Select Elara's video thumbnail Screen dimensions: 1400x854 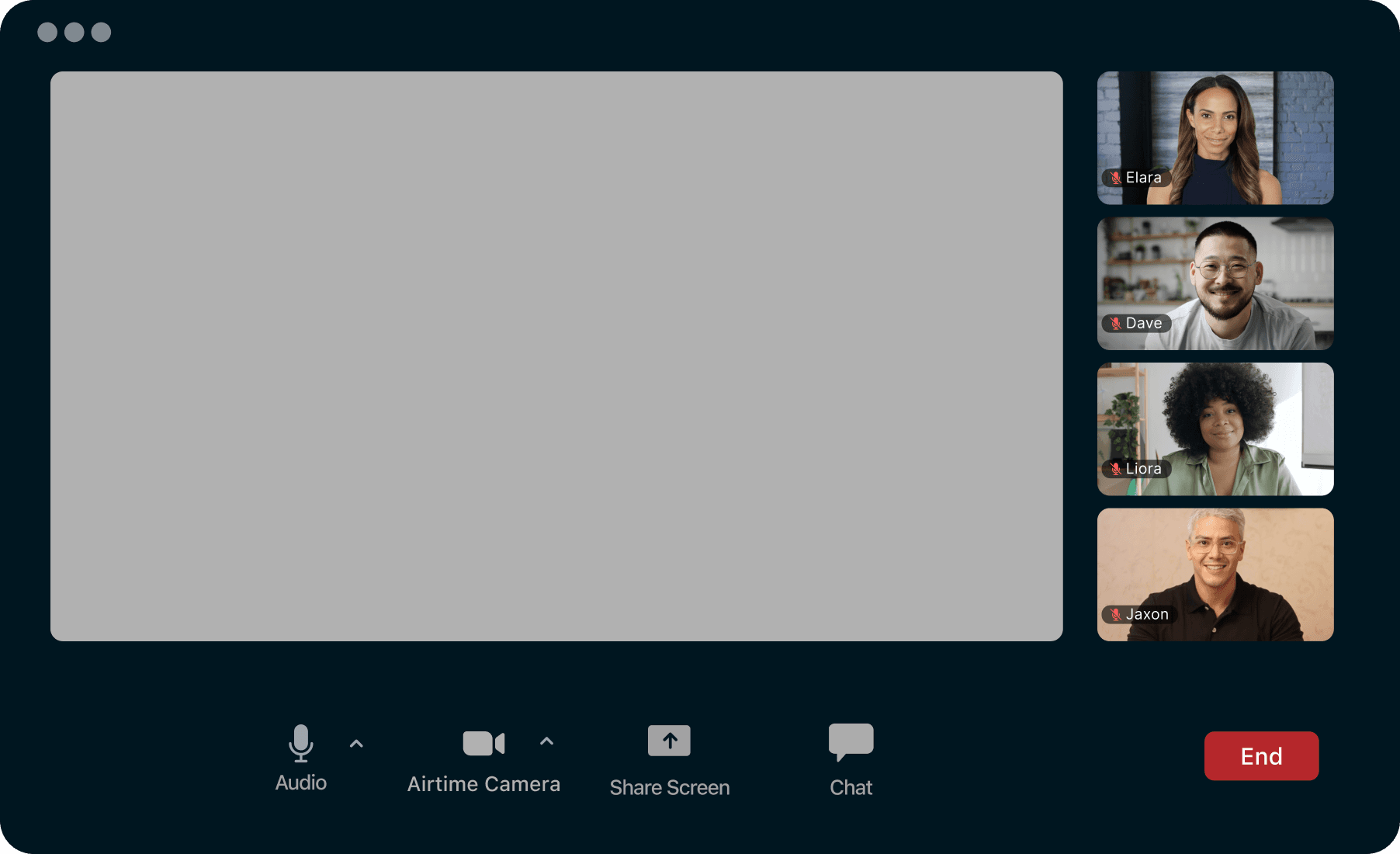pos(1215,137)
